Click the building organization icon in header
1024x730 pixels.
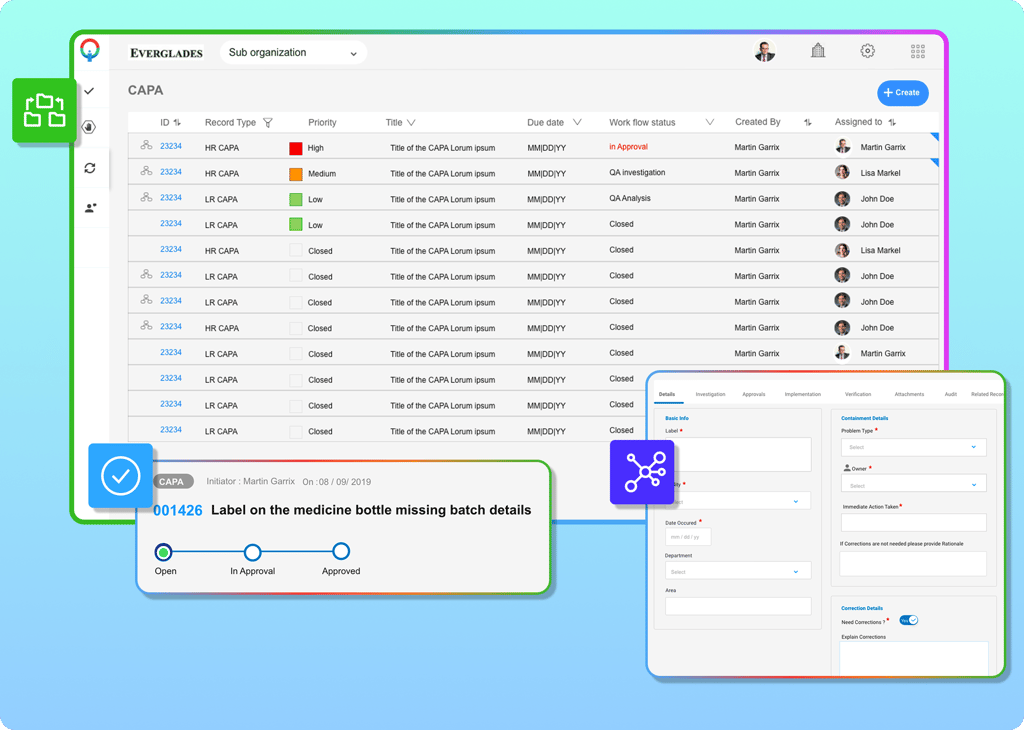click(818, 50)
